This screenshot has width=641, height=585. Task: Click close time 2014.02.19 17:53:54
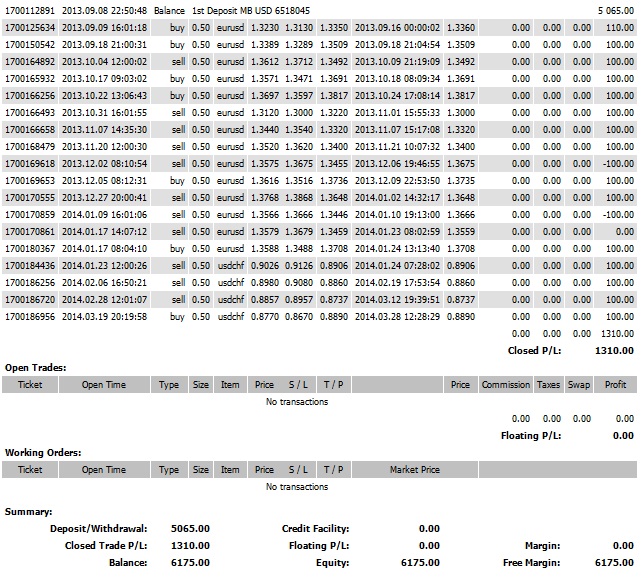click(397, 282)
